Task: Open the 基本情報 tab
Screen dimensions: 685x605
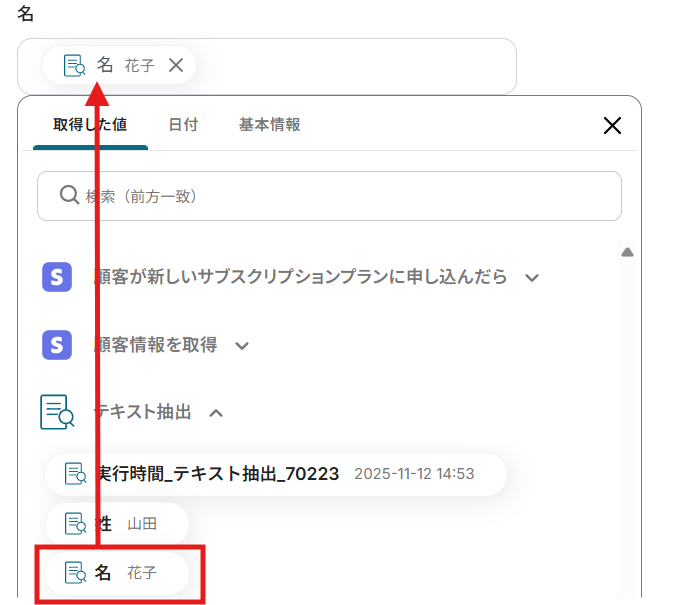Action: 270,124
